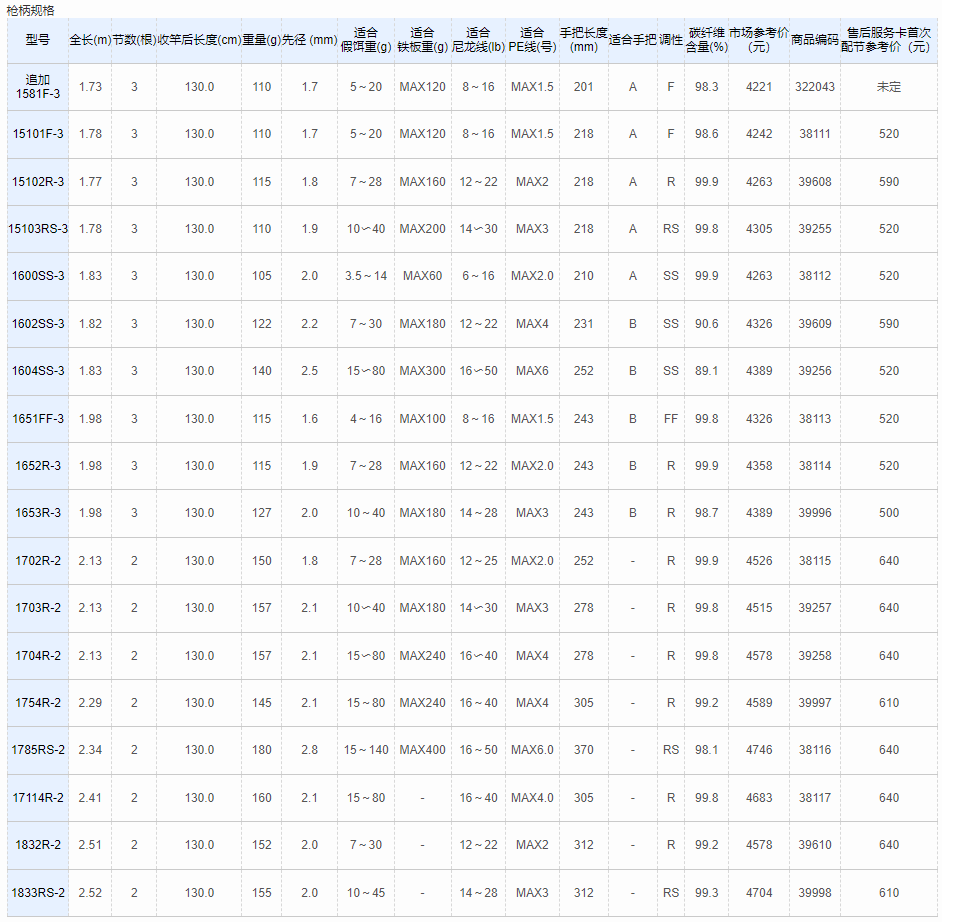Image resolution: width=969 pixels, height=922 pixels.
Task: Click the 手把长度(mm) column header
Action: click(583, 40)
